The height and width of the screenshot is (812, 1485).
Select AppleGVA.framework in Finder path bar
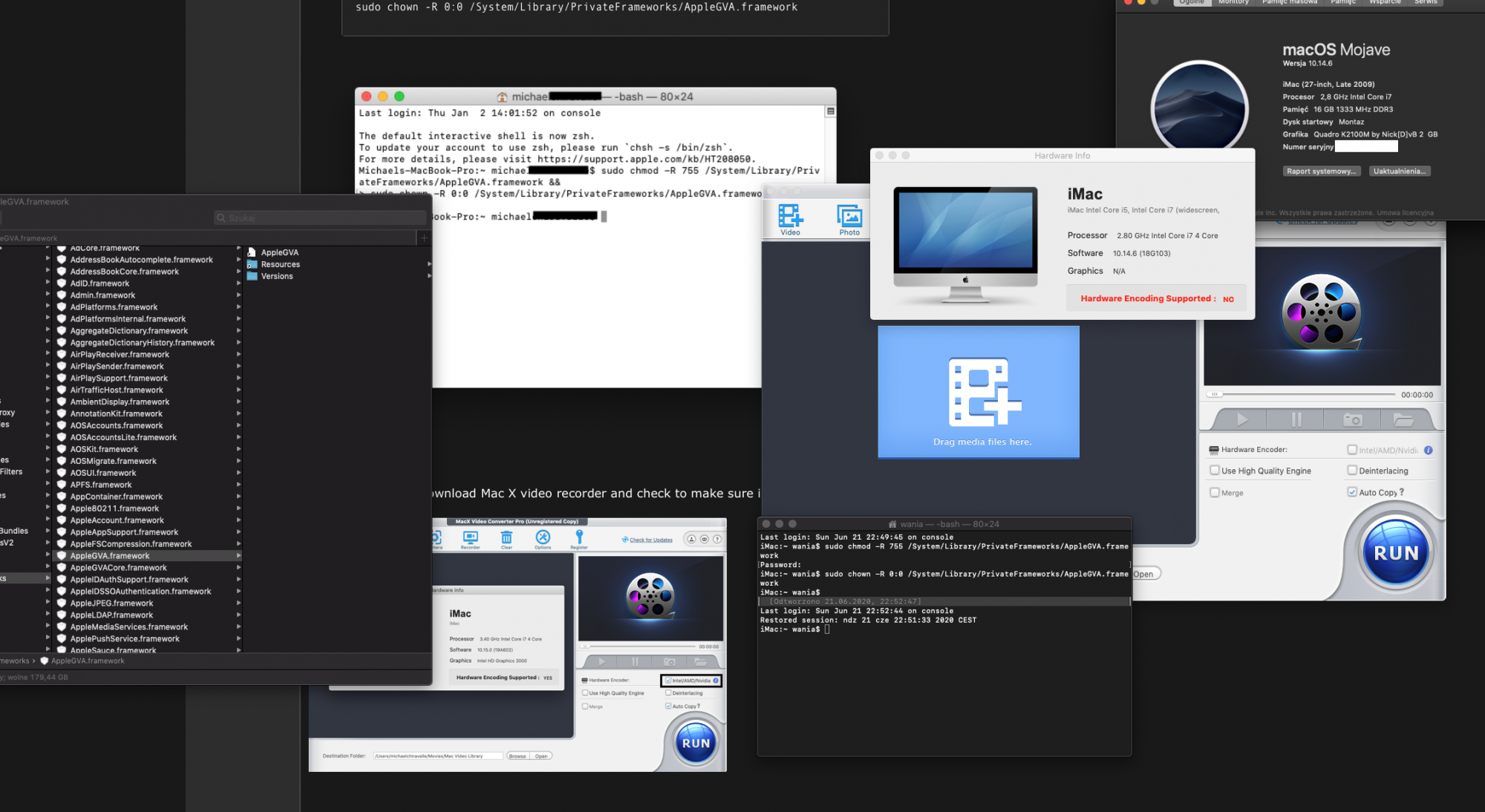tap(82, 661)
